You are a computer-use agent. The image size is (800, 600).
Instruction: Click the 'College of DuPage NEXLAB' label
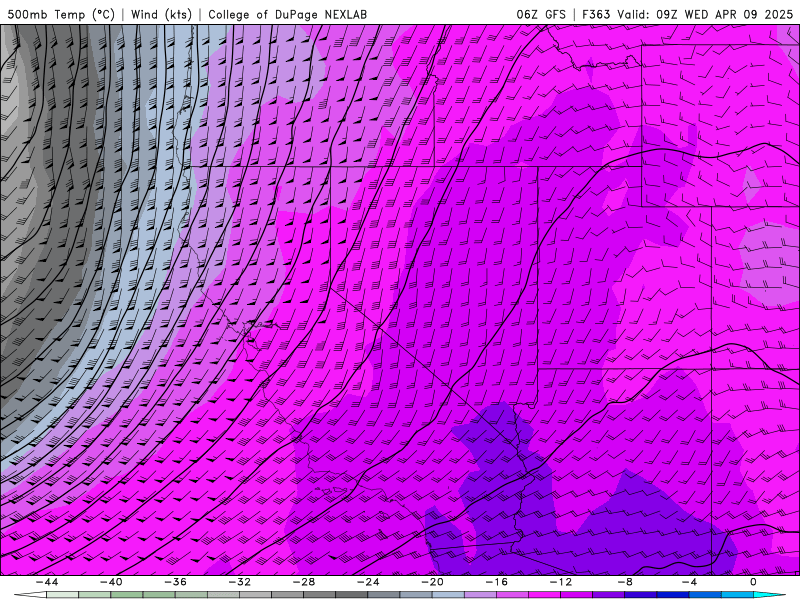pos(287,14)
